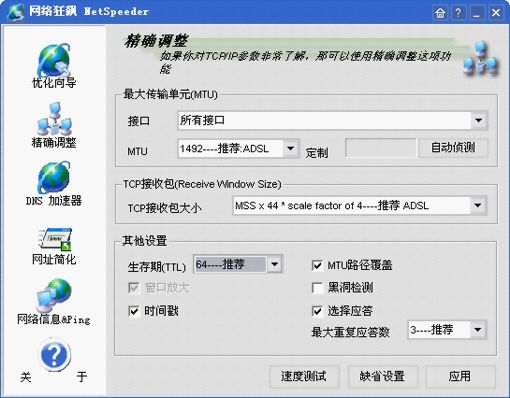
Task: Click the home icon in title bar
Action: pos(440,13)
